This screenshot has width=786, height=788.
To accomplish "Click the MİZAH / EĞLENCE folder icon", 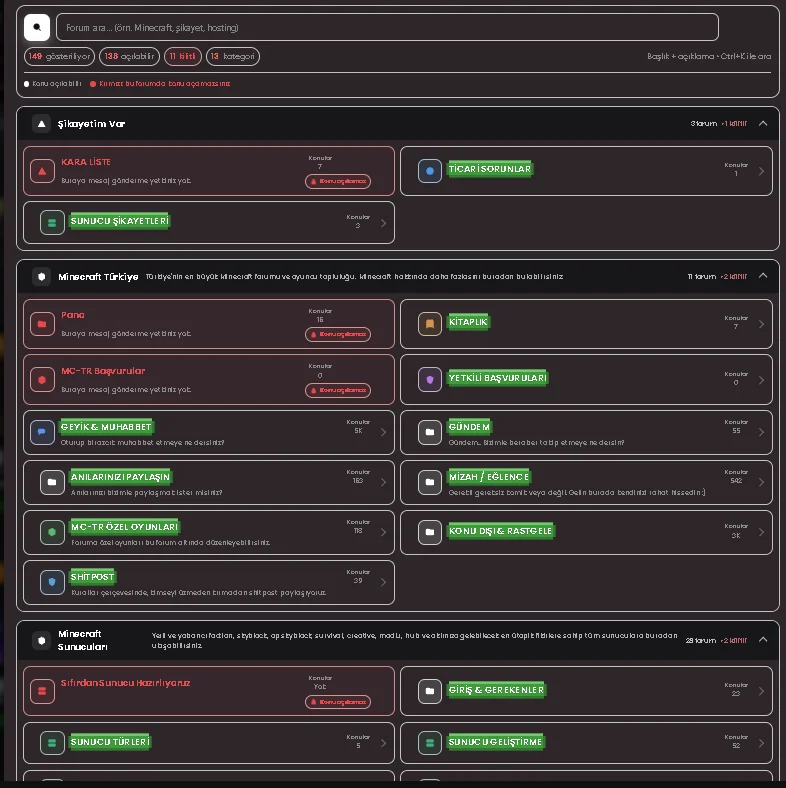I will point(430,482).
